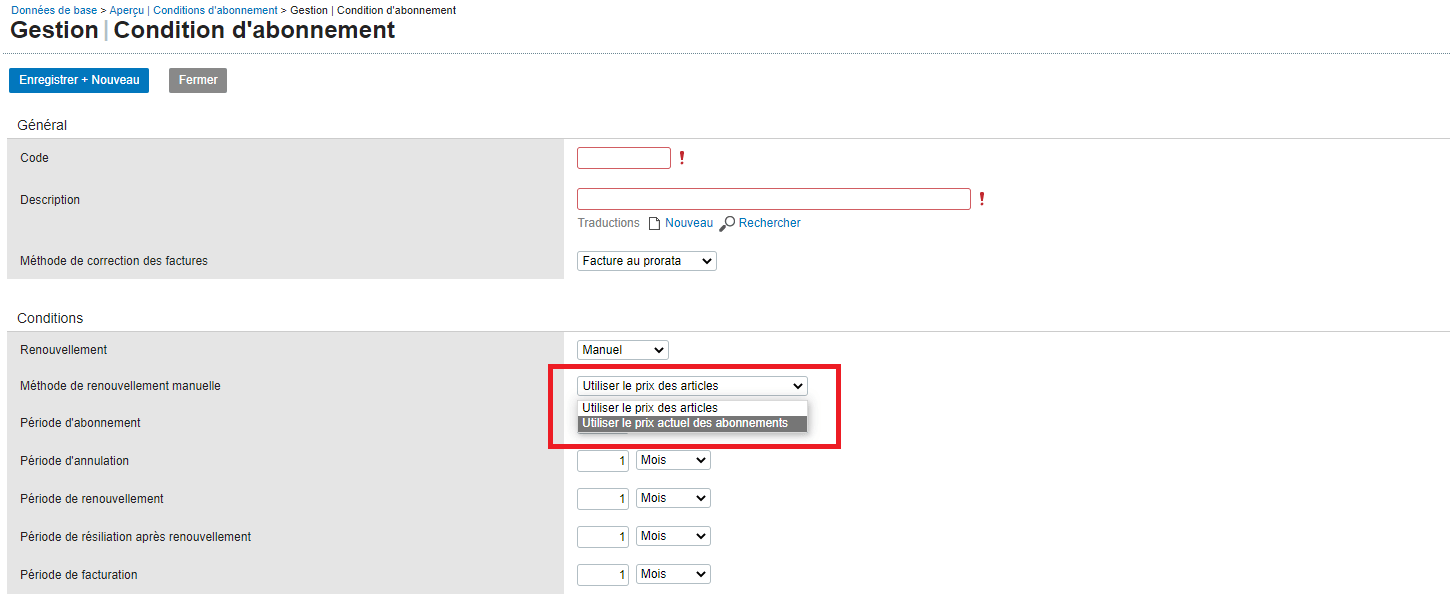Open the Renouvellement dropdown showing Manuel
Viewport: 1450px width, 613px height.
(x=623, y=350)
